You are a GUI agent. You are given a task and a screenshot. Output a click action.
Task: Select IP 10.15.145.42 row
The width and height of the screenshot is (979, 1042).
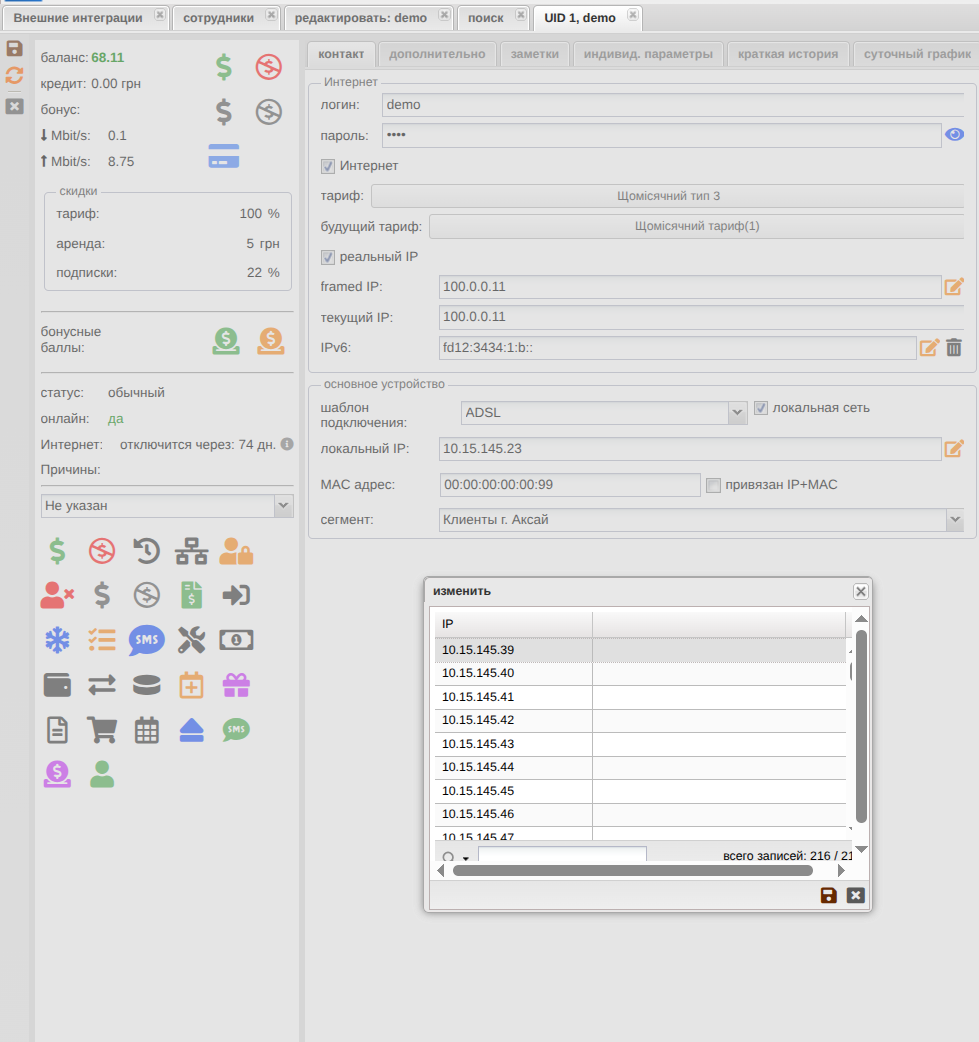point(641,720)
